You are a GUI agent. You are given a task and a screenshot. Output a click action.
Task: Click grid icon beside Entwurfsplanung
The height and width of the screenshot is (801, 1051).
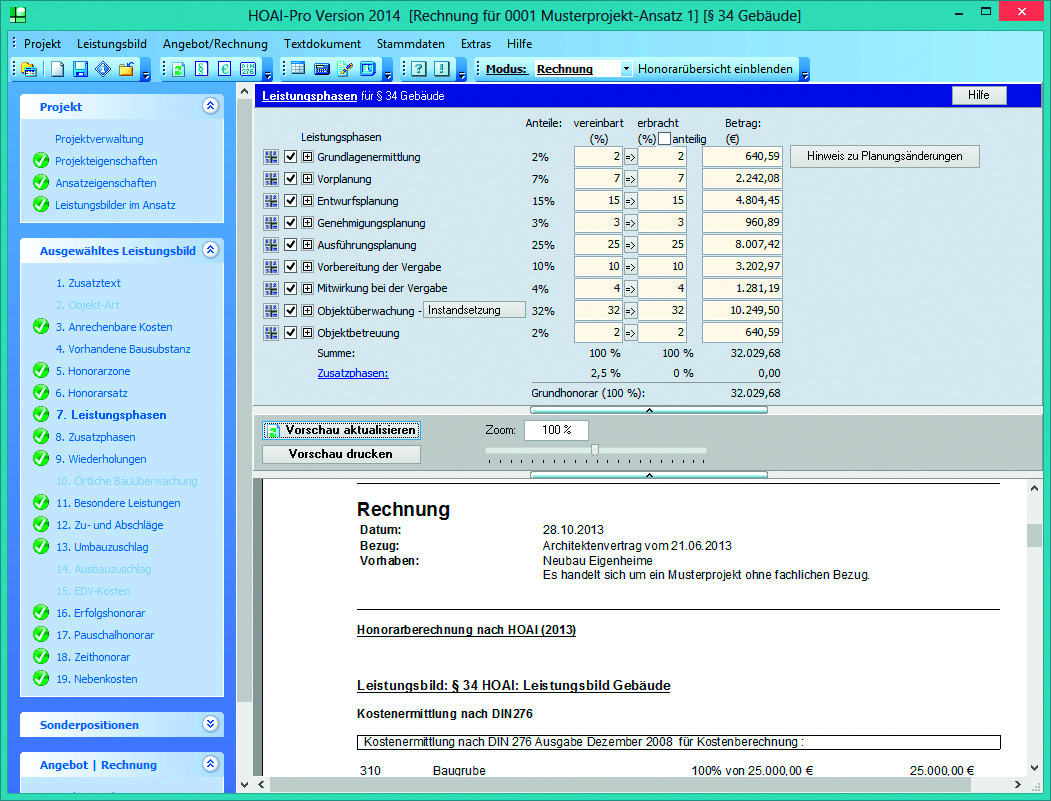(271, 200)
